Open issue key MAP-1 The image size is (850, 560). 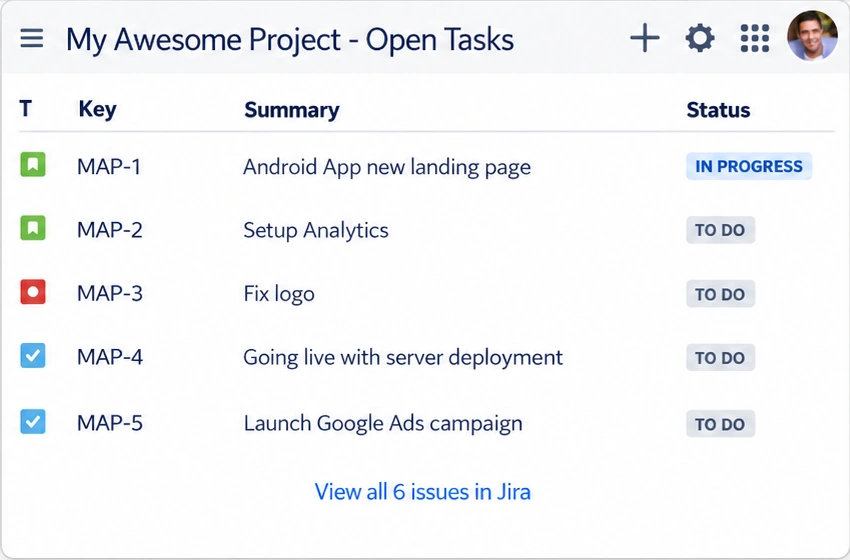point(109,166)
